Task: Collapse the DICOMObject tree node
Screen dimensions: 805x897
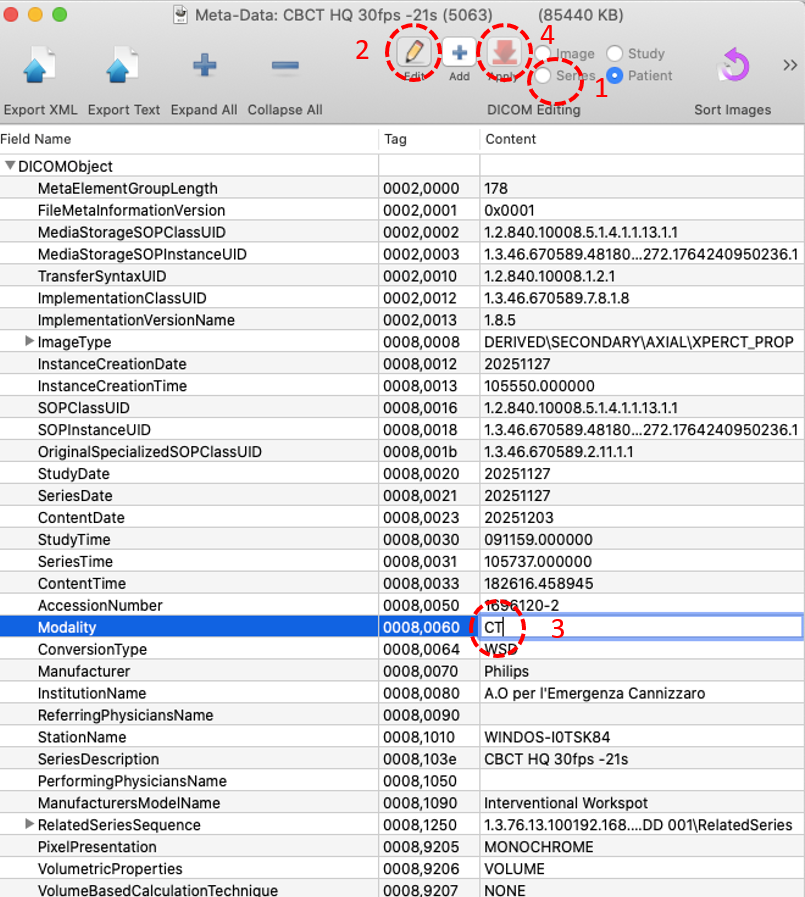Action: coord(10,167)
